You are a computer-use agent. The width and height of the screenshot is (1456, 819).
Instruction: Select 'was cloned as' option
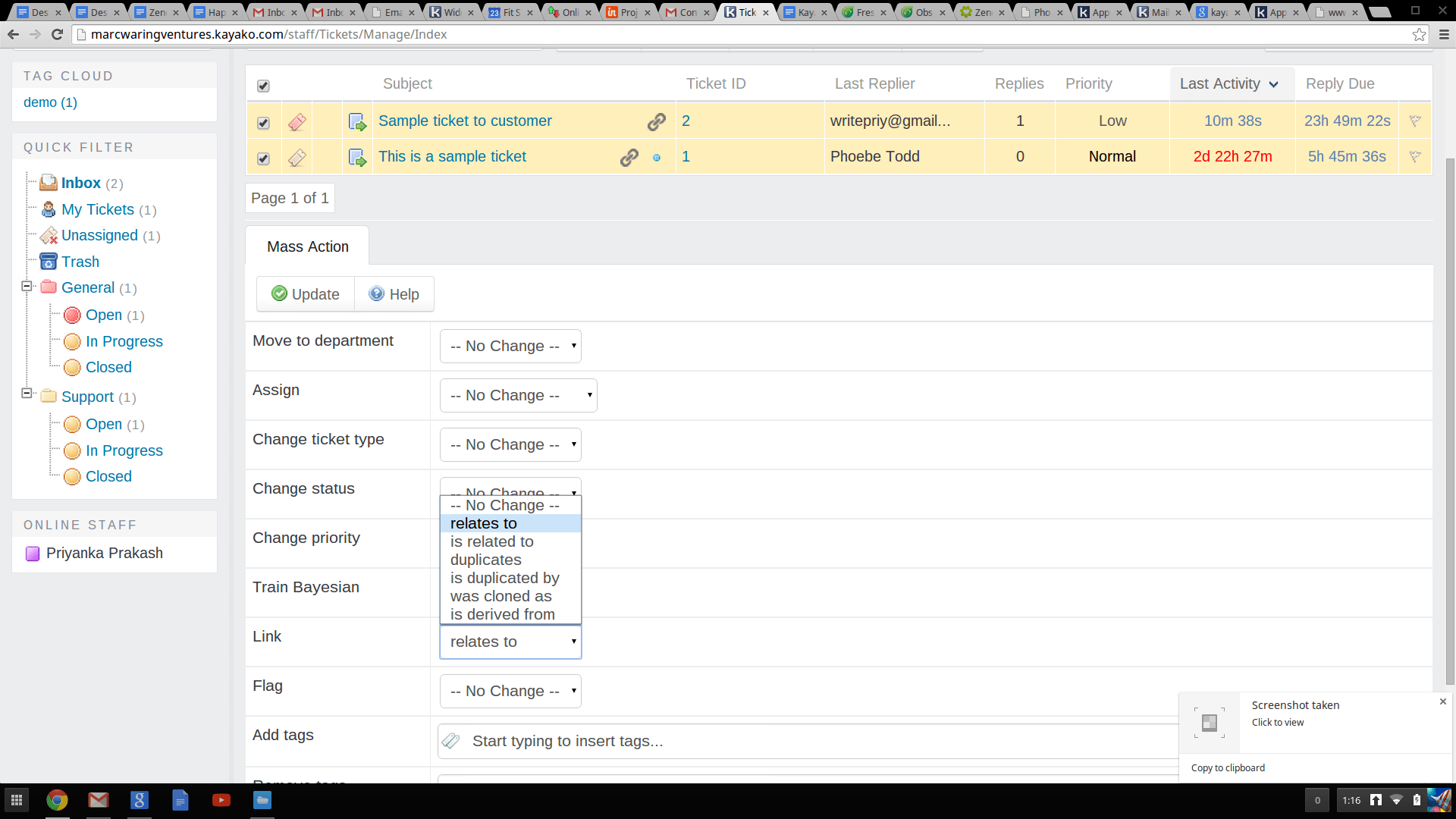[510, 596]
